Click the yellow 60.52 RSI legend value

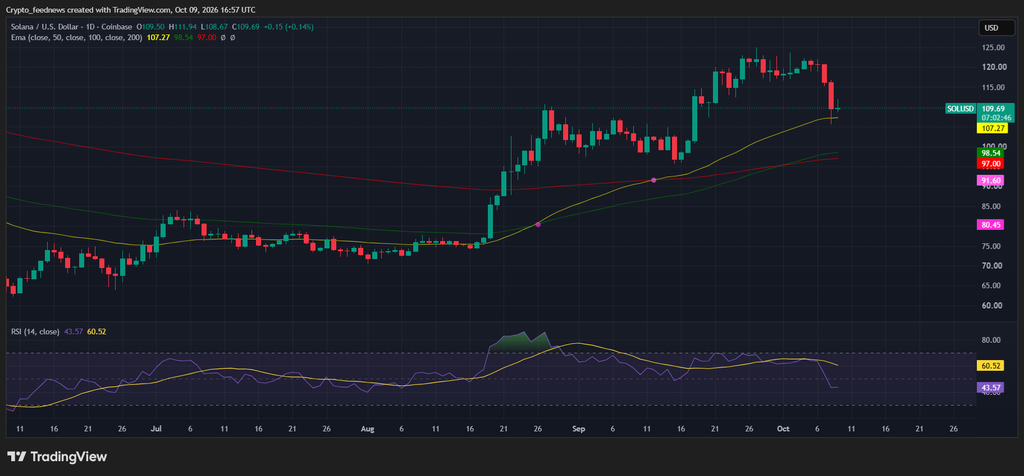click(x=97, y=331)
